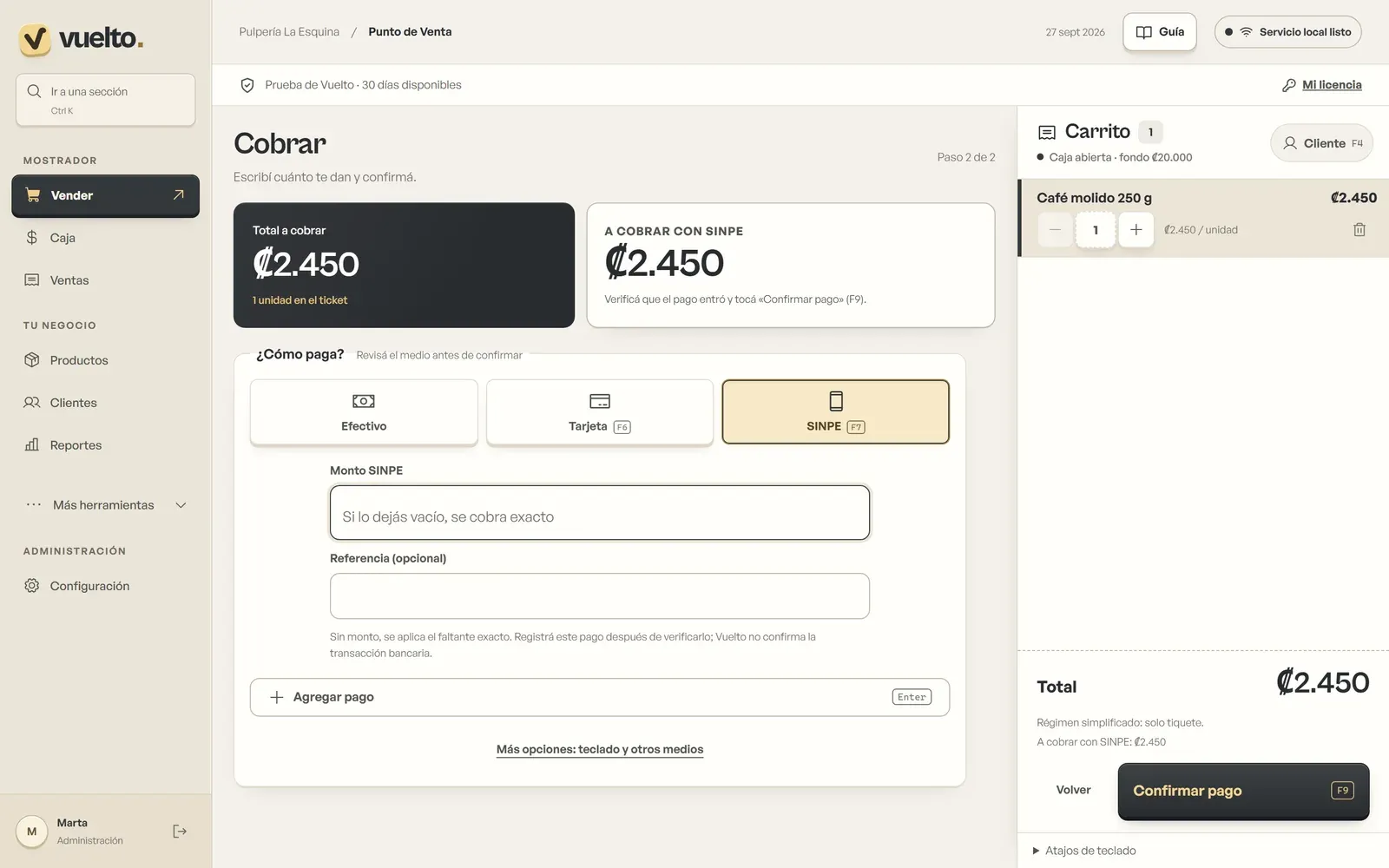Click the Cliente button in cart

[1321, 143]
